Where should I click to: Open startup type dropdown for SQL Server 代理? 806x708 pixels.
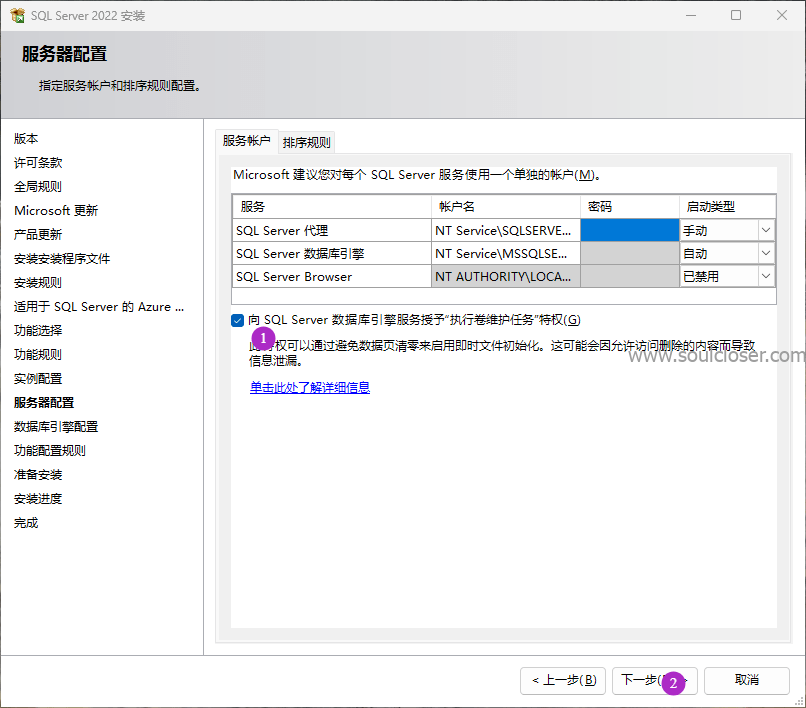click(x=766, y=230)
